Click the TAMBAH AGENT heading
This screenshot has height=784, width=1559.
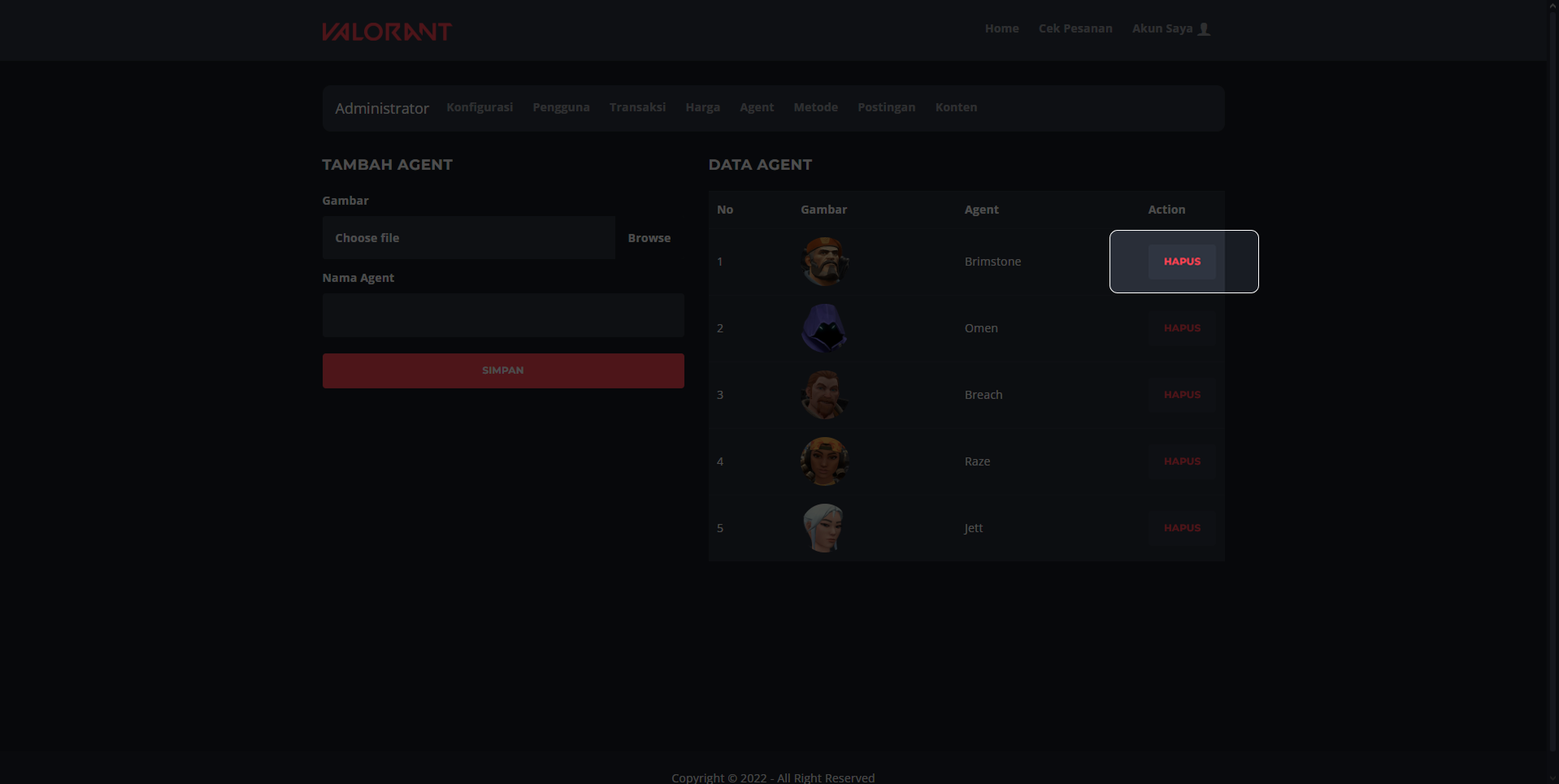387,165
